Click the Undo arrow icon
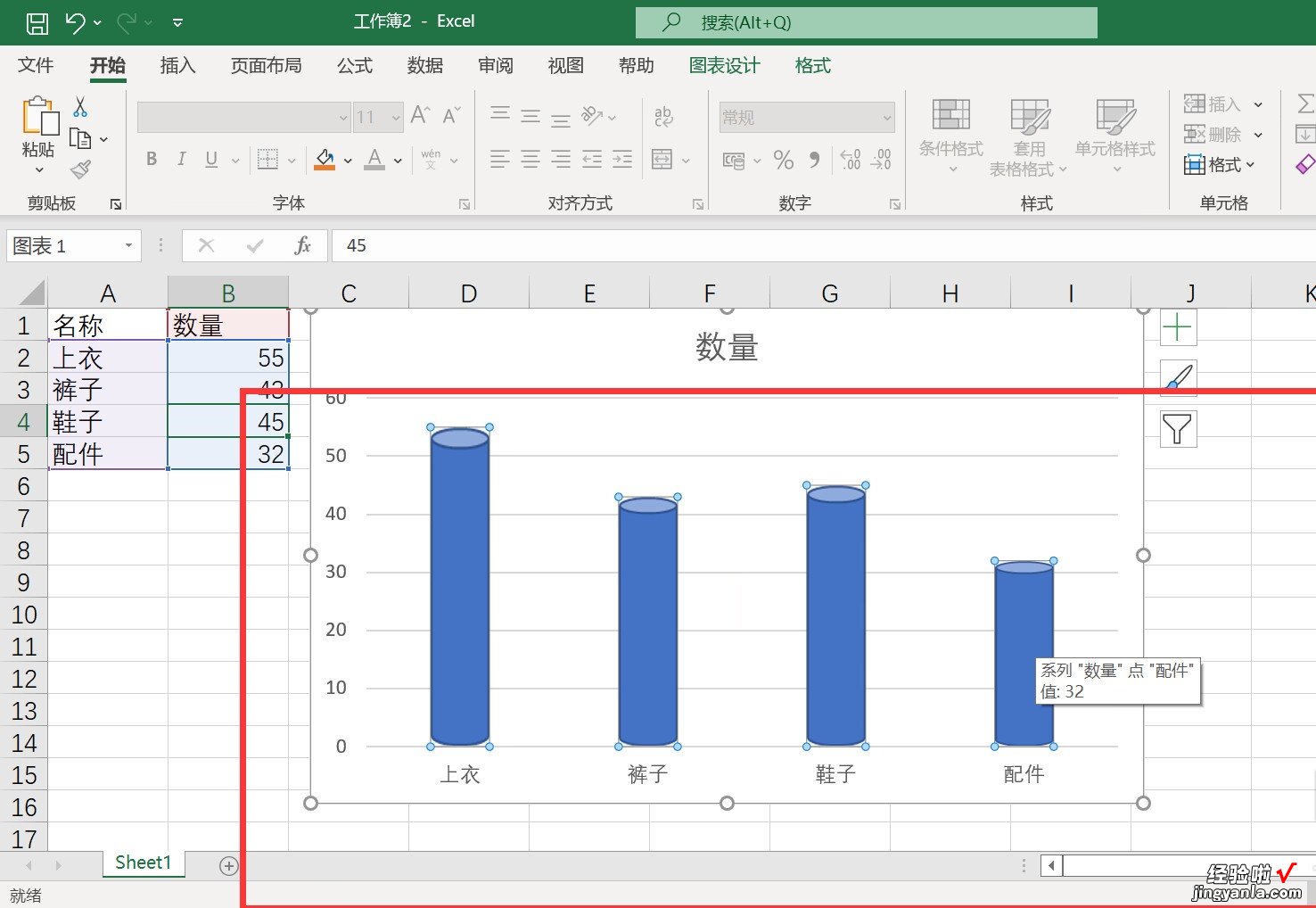This screenshot has height=908, width=1316. [x=76, y=22]
